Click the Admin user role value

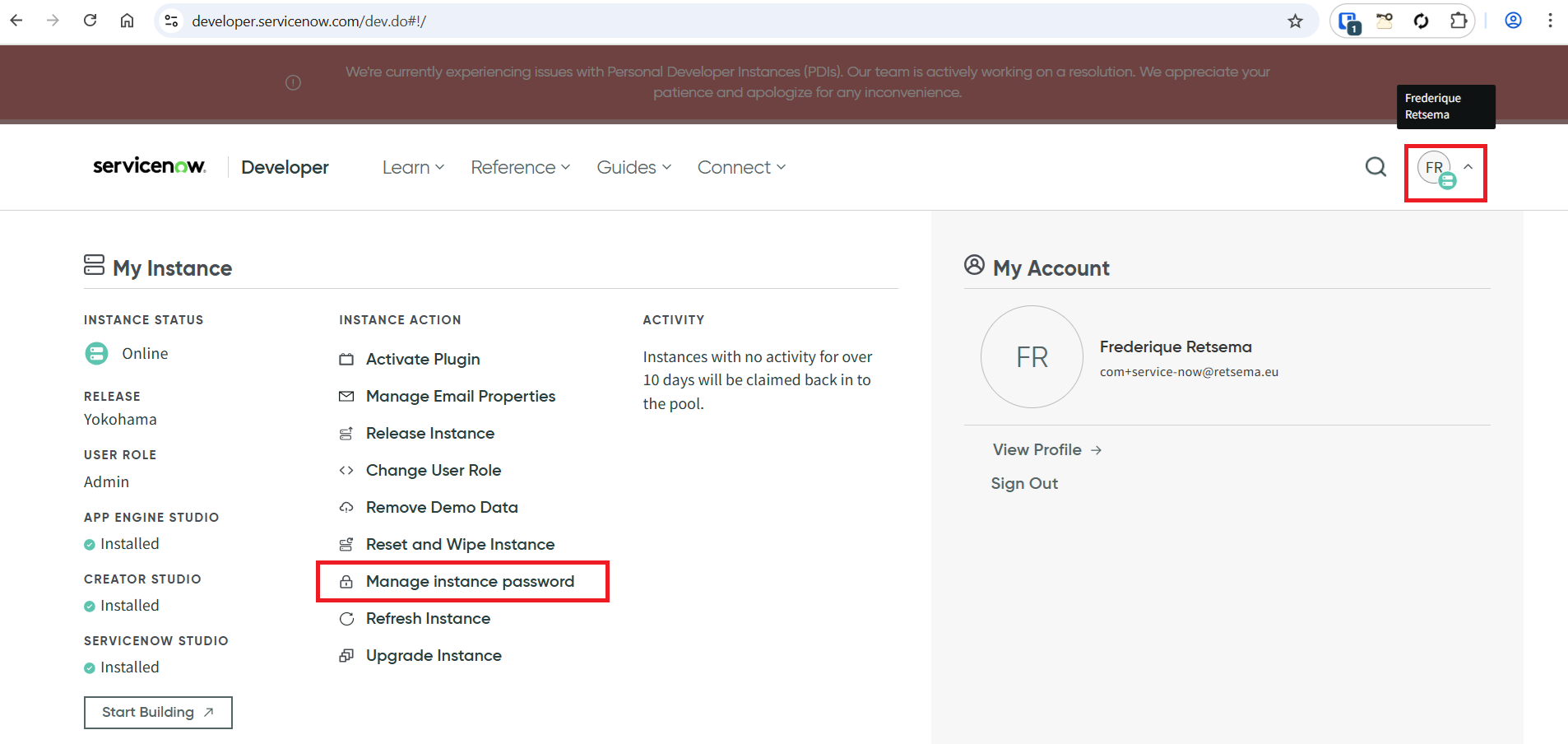[106, 482]
